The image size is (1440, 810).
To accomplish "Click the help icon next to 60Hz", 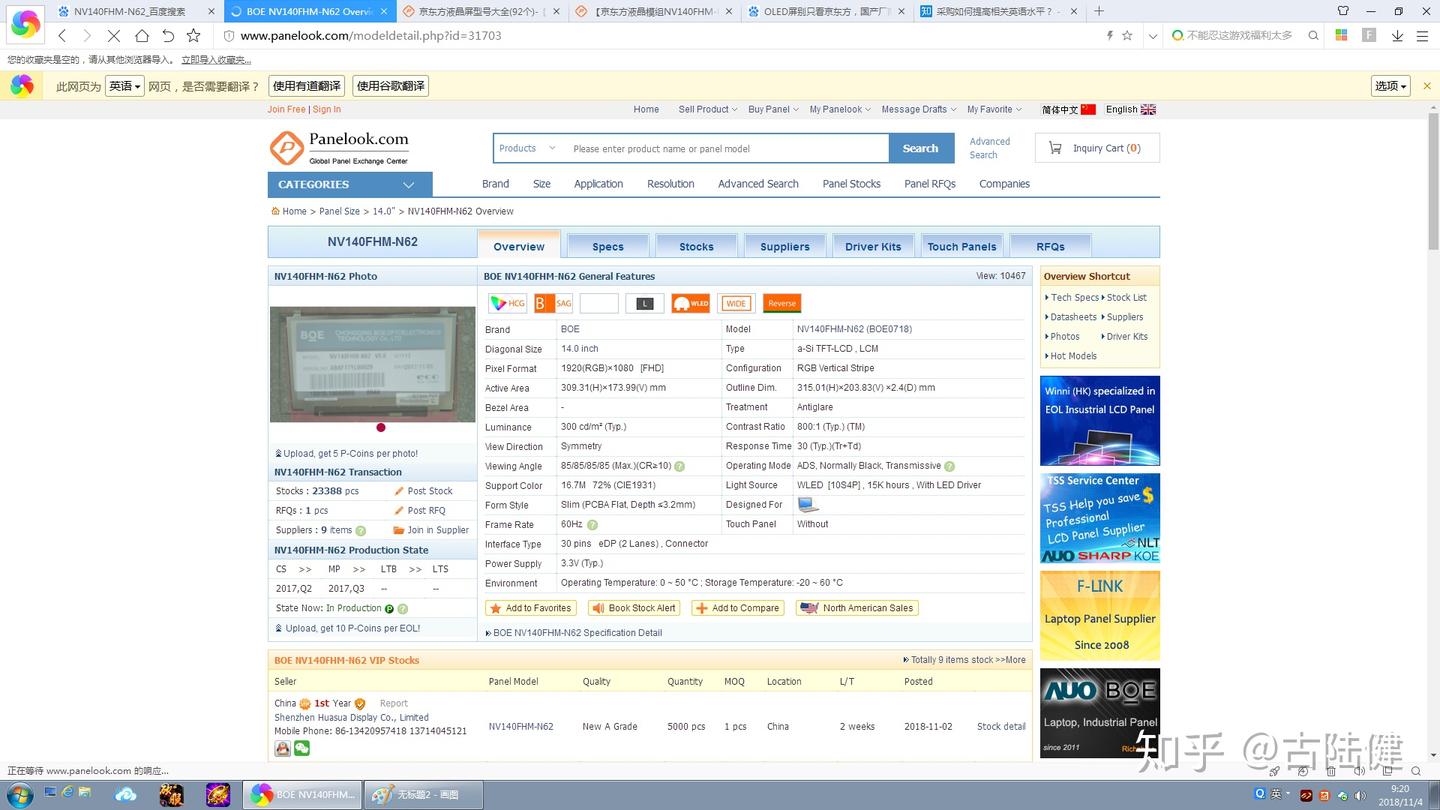I will click(x=592, y=525).
